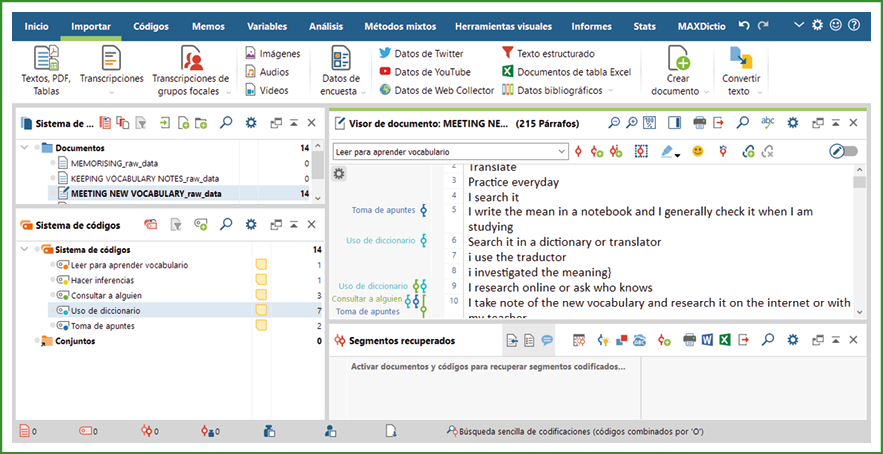Click the highlighter color coding tool
The image size is (883, 454).
tap(667, 151)
